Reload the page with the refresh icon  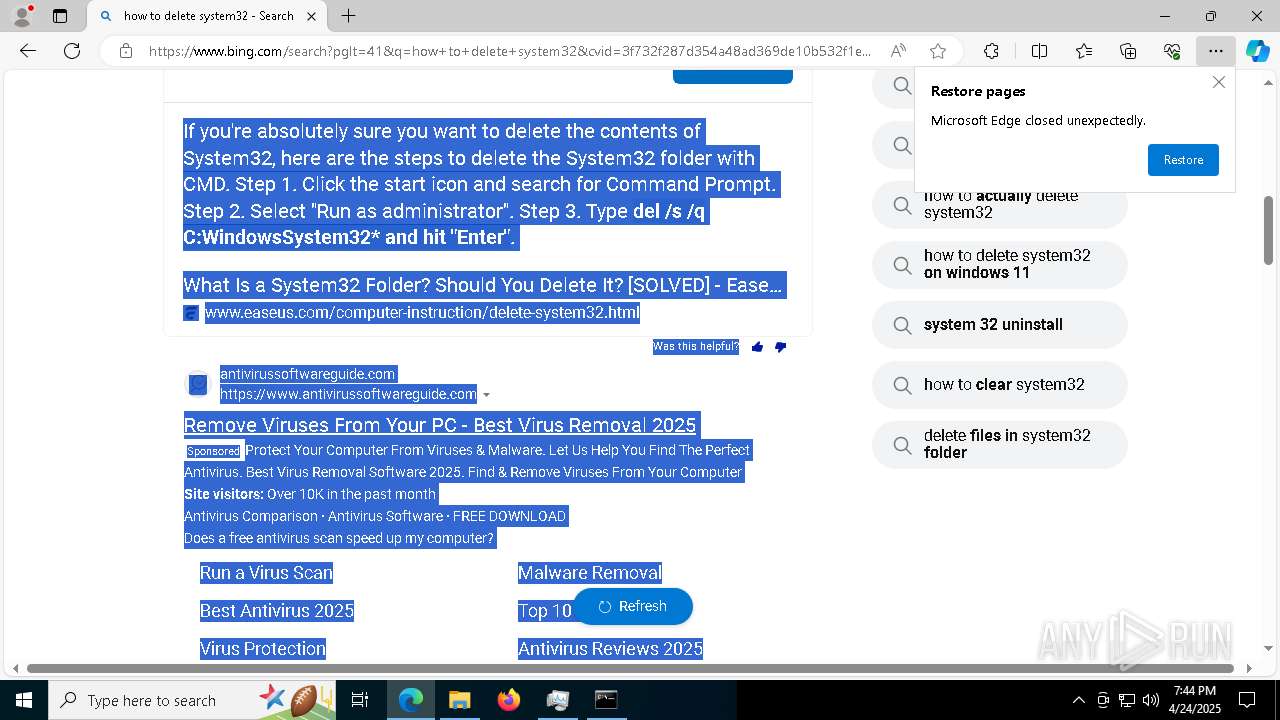tap(72, 51)
